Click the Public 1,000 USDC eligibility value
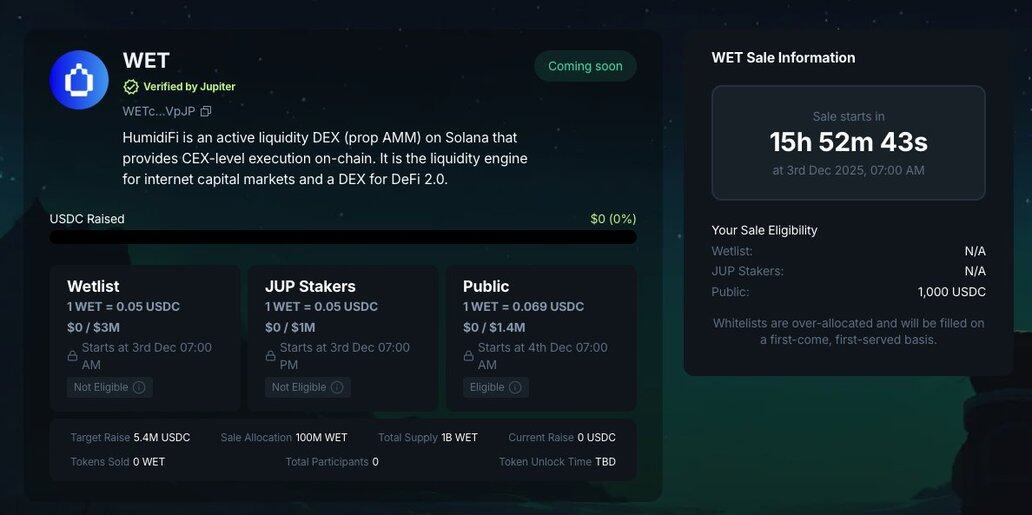Screen dimensions: 1032x515 (x=951, y=292)
